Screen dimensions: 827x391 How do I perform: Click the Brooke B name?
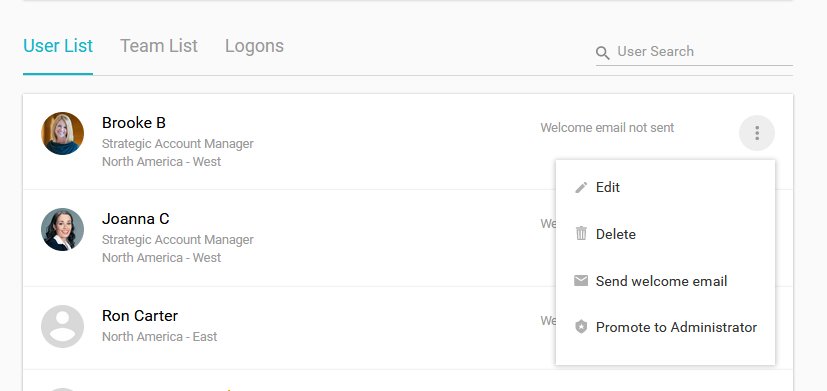(133, 122)
